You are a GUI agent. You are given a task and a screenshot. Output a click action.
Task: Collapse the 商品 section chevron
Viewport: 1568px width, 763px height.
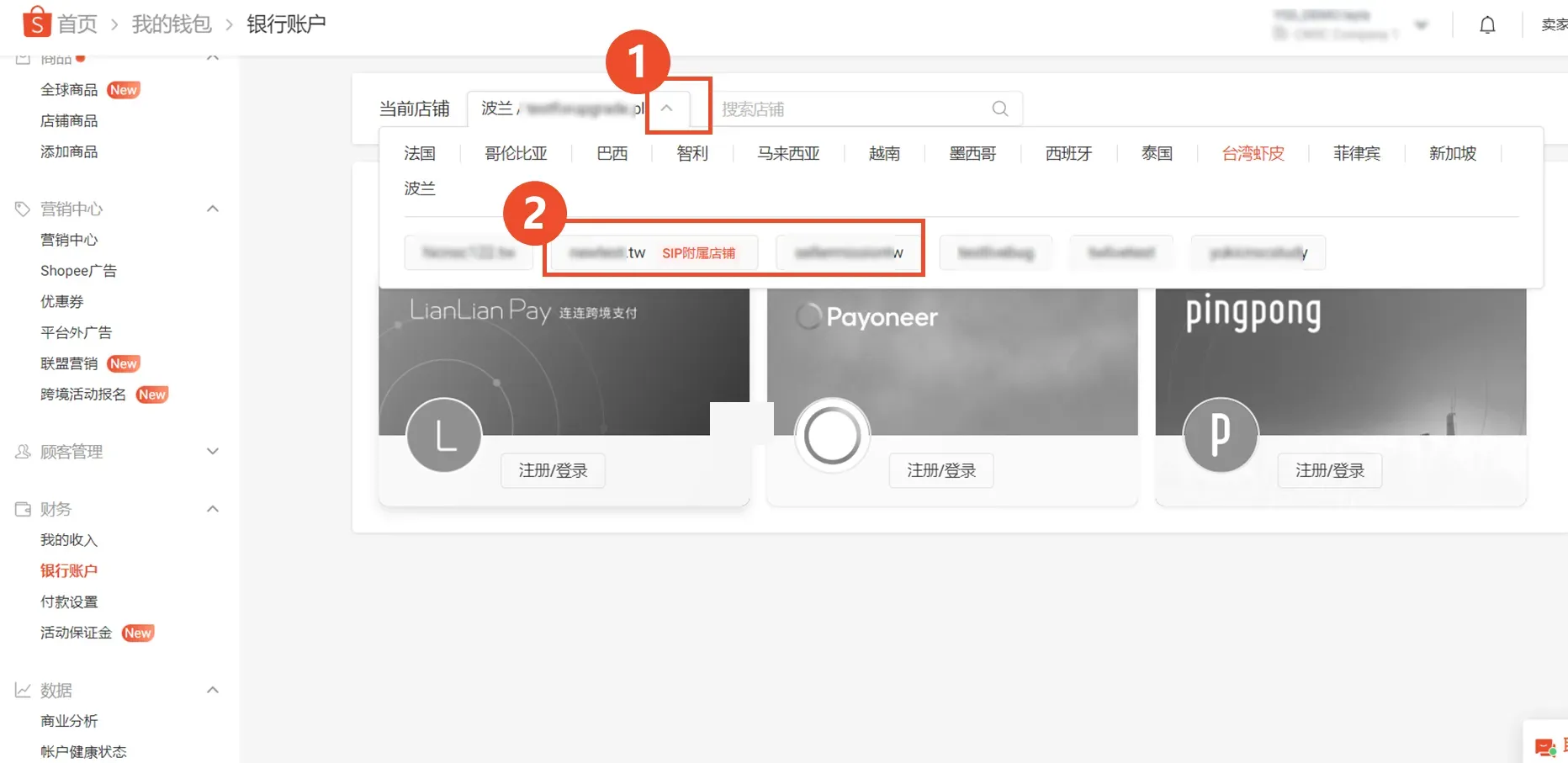click(x=213, y=58)
